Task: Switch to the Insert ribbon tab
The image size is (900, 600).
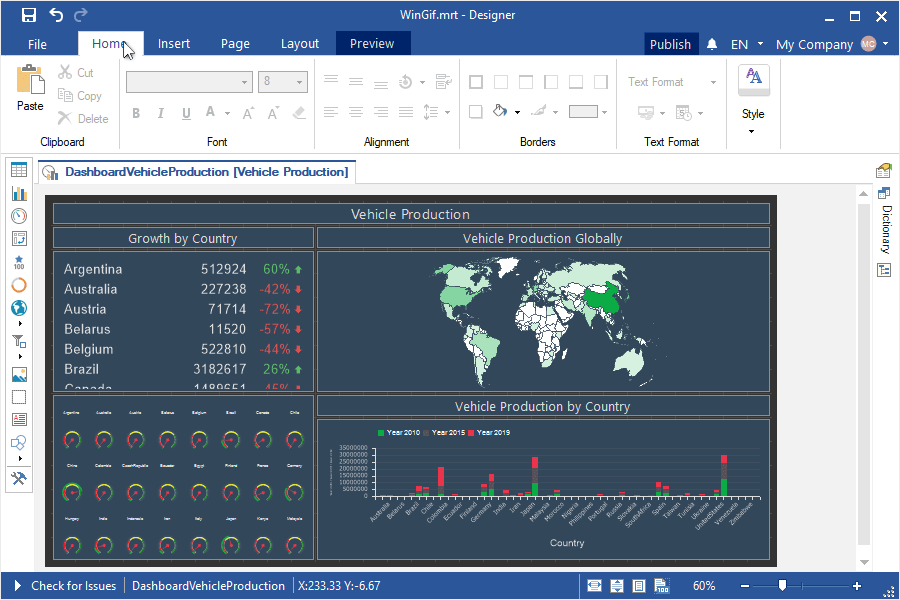Action: click(174, 44)
